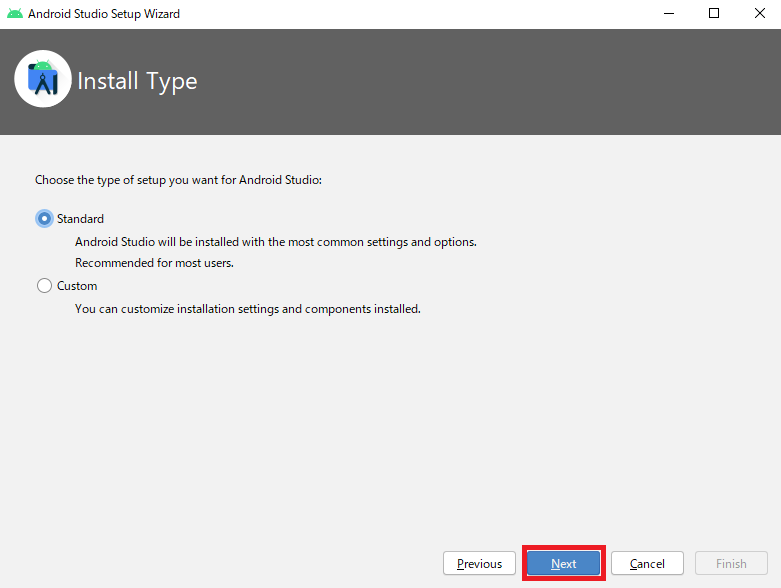The width and height of the screenshot is (781, 588).
Task: Click the "Custom" option label
Action: (x=77, y=286)
